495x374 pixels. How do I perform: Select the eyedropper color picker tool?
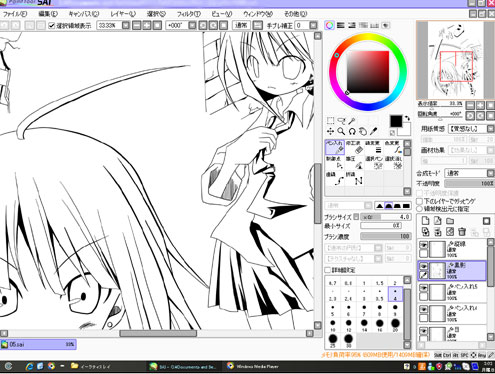[x=374, y=131]
